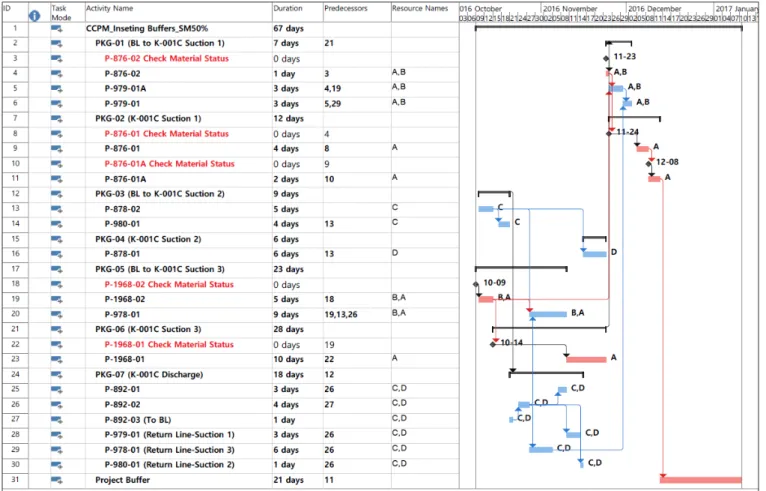Image resolution: width=766 pixels, height=491 pixels.
Task: Select the 11-23 milestone diamond in Gantt chart
Action: click(x=606, y=59)
